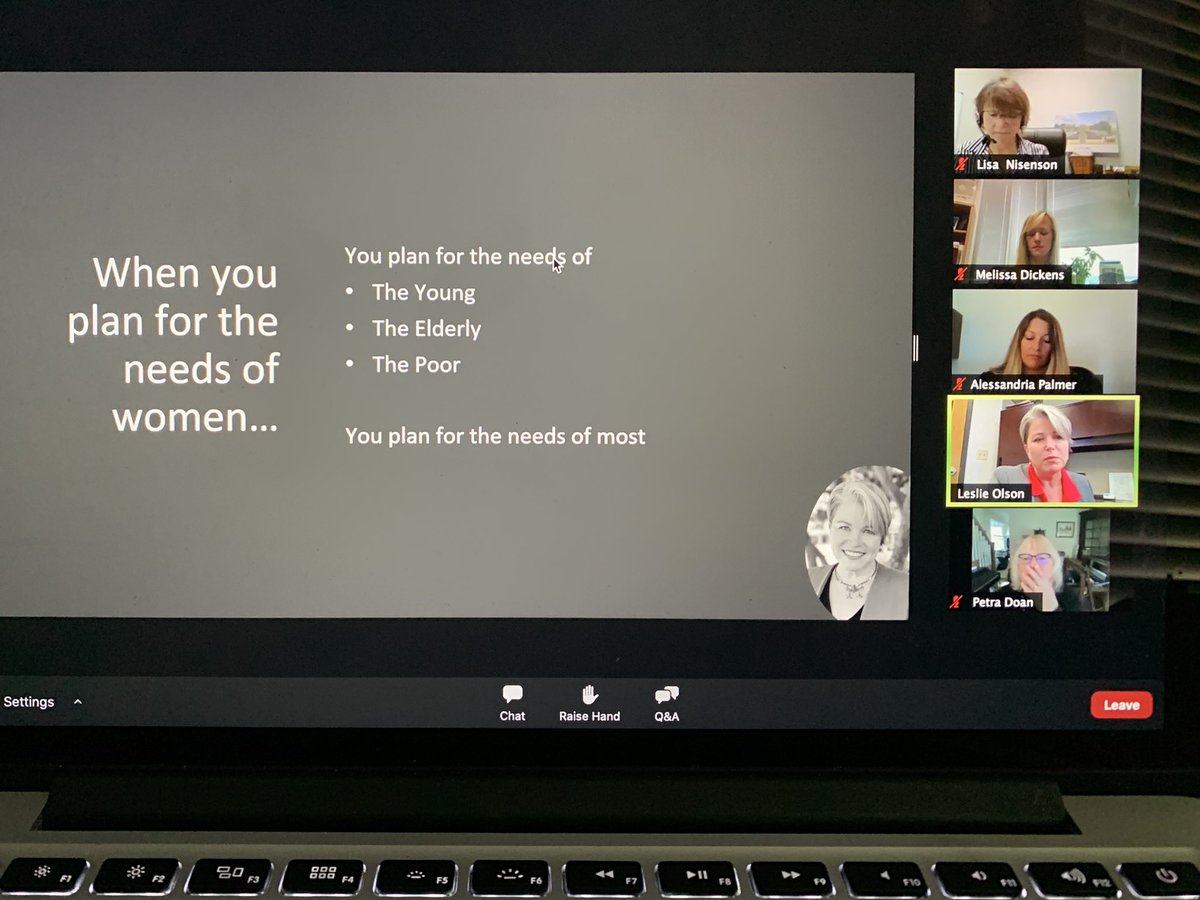Open audio Settings label

pos(27,702)
